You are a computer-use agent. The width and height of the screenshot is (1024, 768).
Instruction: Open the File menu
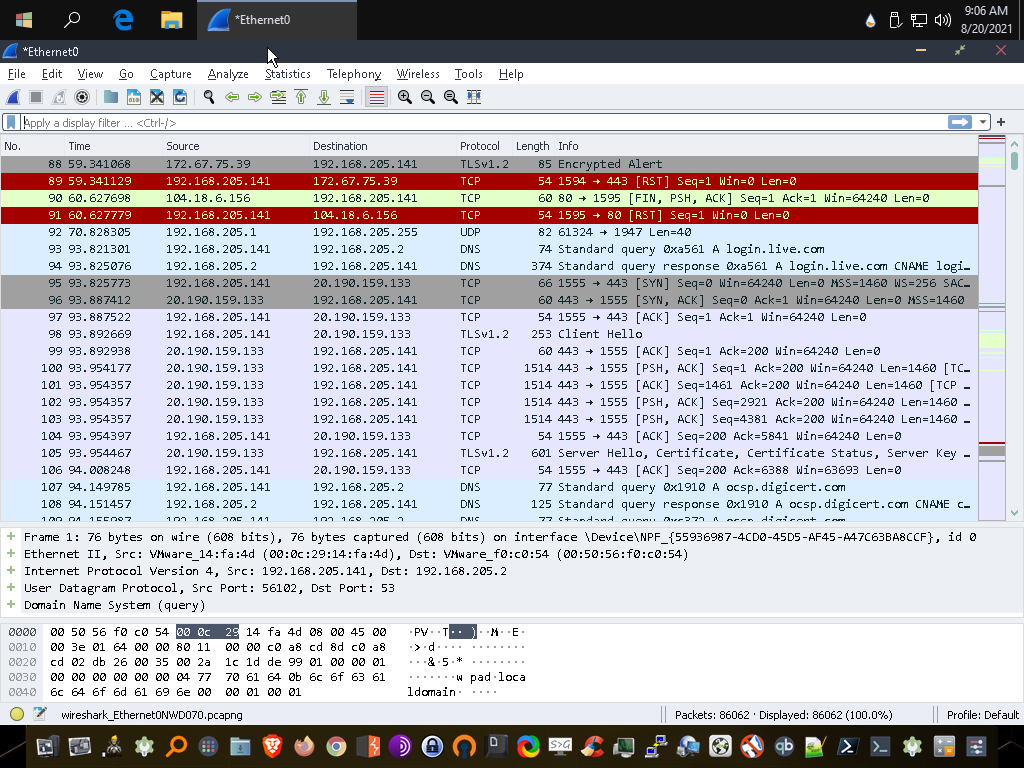(16, 74)
